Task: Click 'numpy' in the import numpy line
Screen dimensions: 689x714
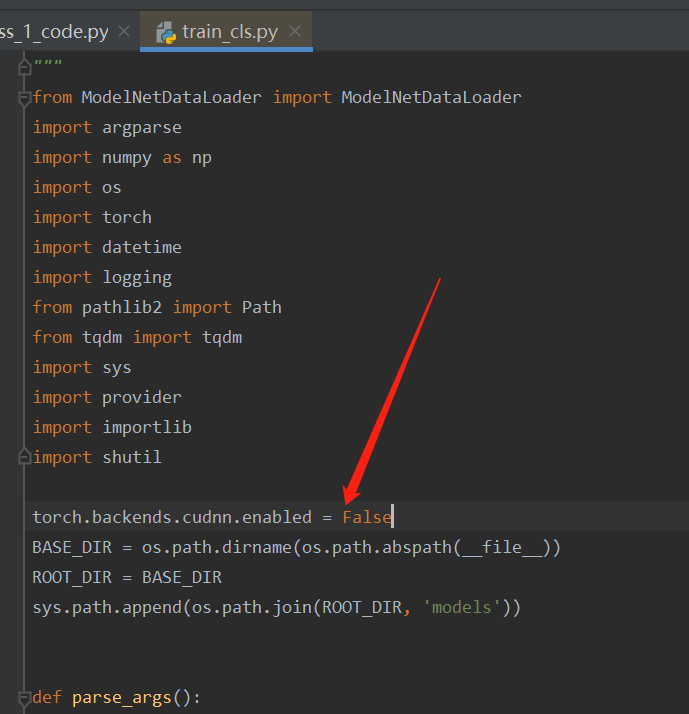Action: point(127,158)
